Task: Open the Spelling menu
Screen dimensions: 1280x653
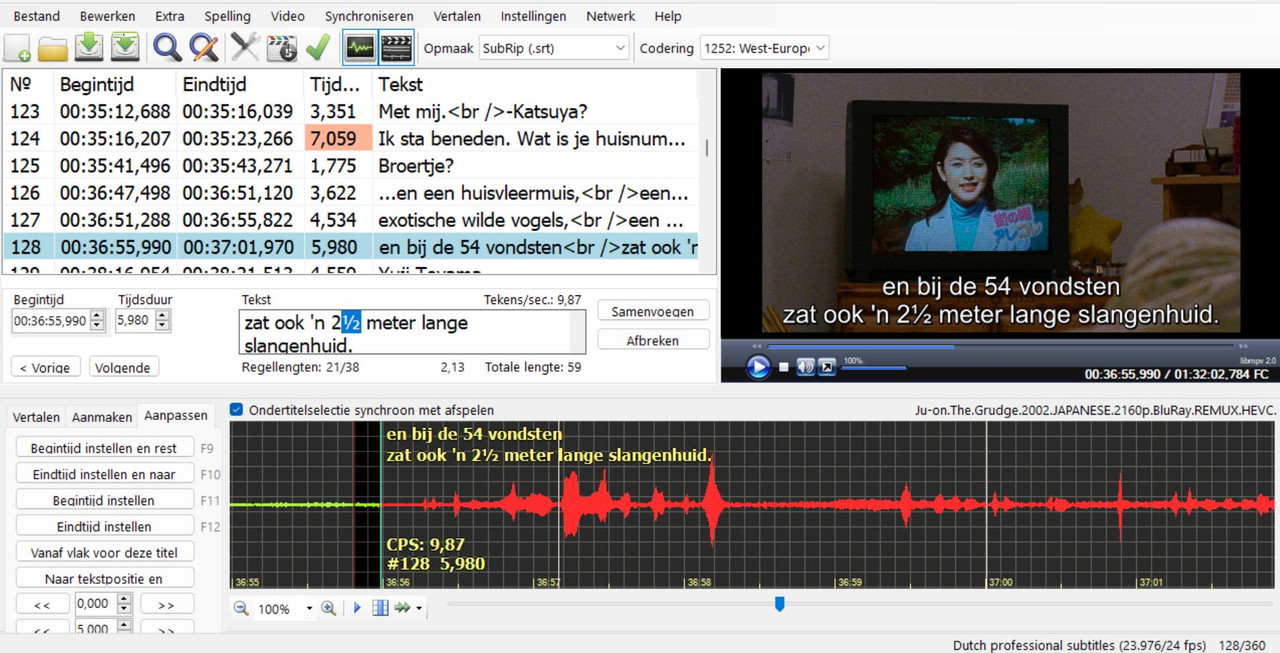Action: [228, 16]
